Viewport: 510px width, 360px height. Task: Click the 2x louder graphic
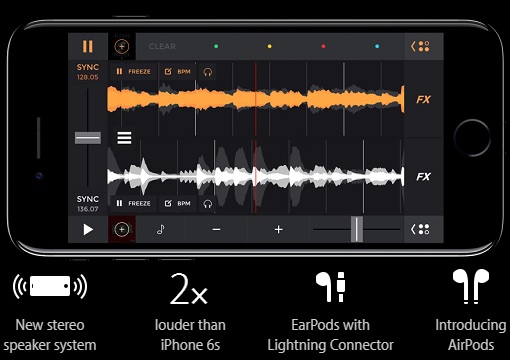click(x=189, y=289)
